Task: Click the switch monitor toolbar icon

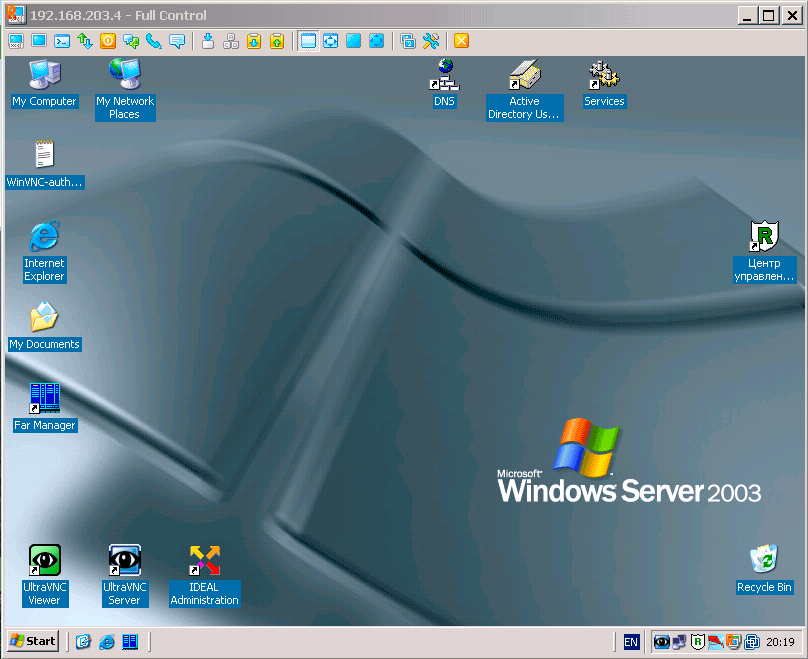Action: pyautogui.click(x=408, y=41)
